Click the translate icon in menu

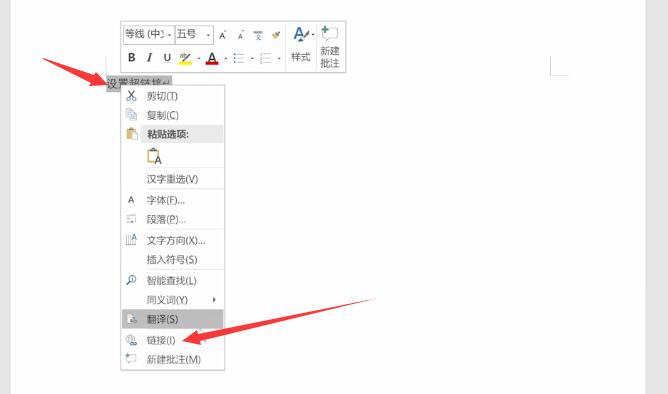[x=132, y=319]
